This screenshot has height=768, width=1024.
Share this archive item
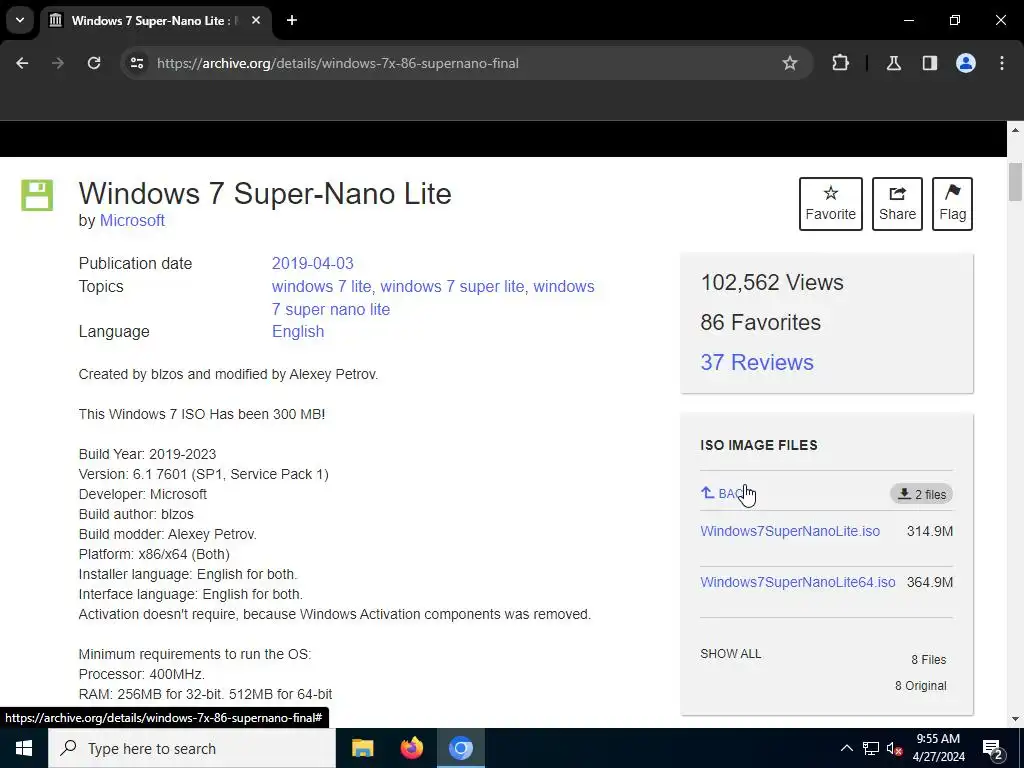pyautogui.click(x=897, y=204)
